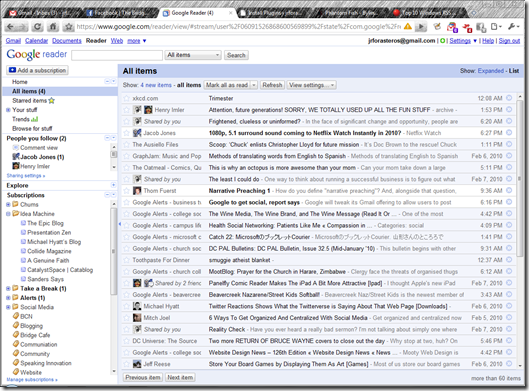Bookmark this page with the star icon
The height and width of the screenshot is (391, 529).
click(x=68, y=27)
